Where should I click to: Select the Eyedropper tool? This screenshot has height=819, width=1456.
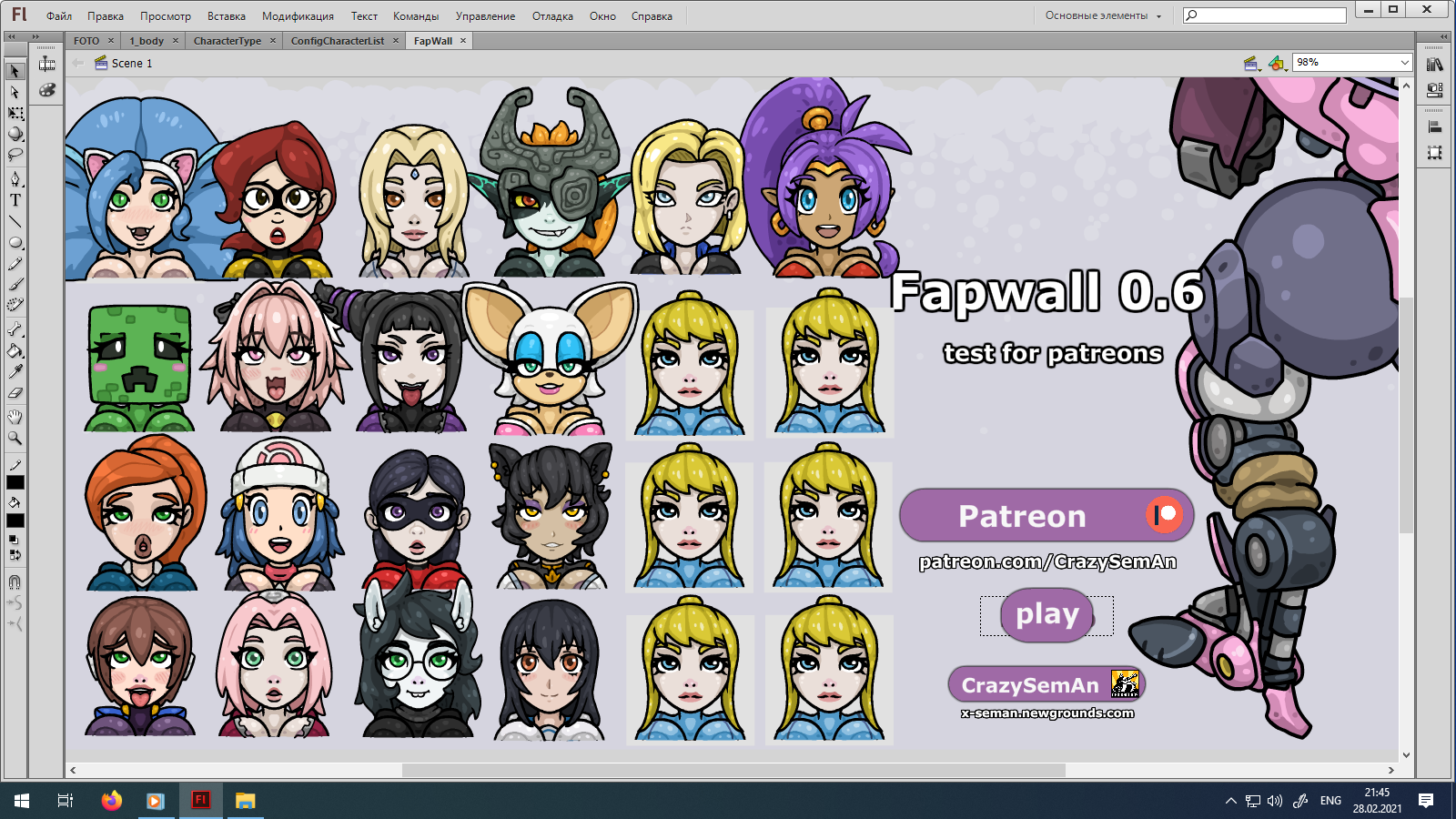click(15, 371)
